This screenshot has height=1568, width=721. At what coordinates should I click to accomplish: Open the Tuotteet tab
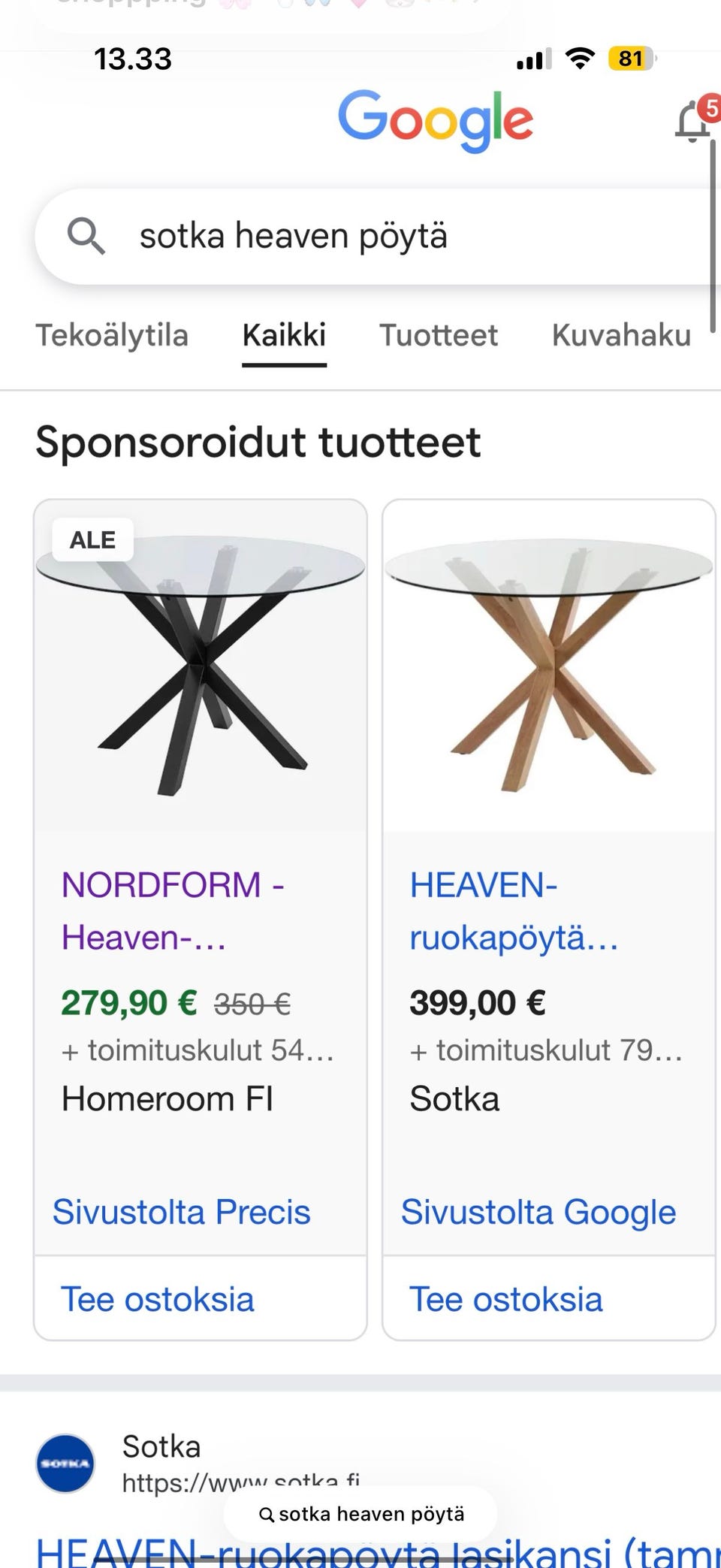[x=438, y=335]
